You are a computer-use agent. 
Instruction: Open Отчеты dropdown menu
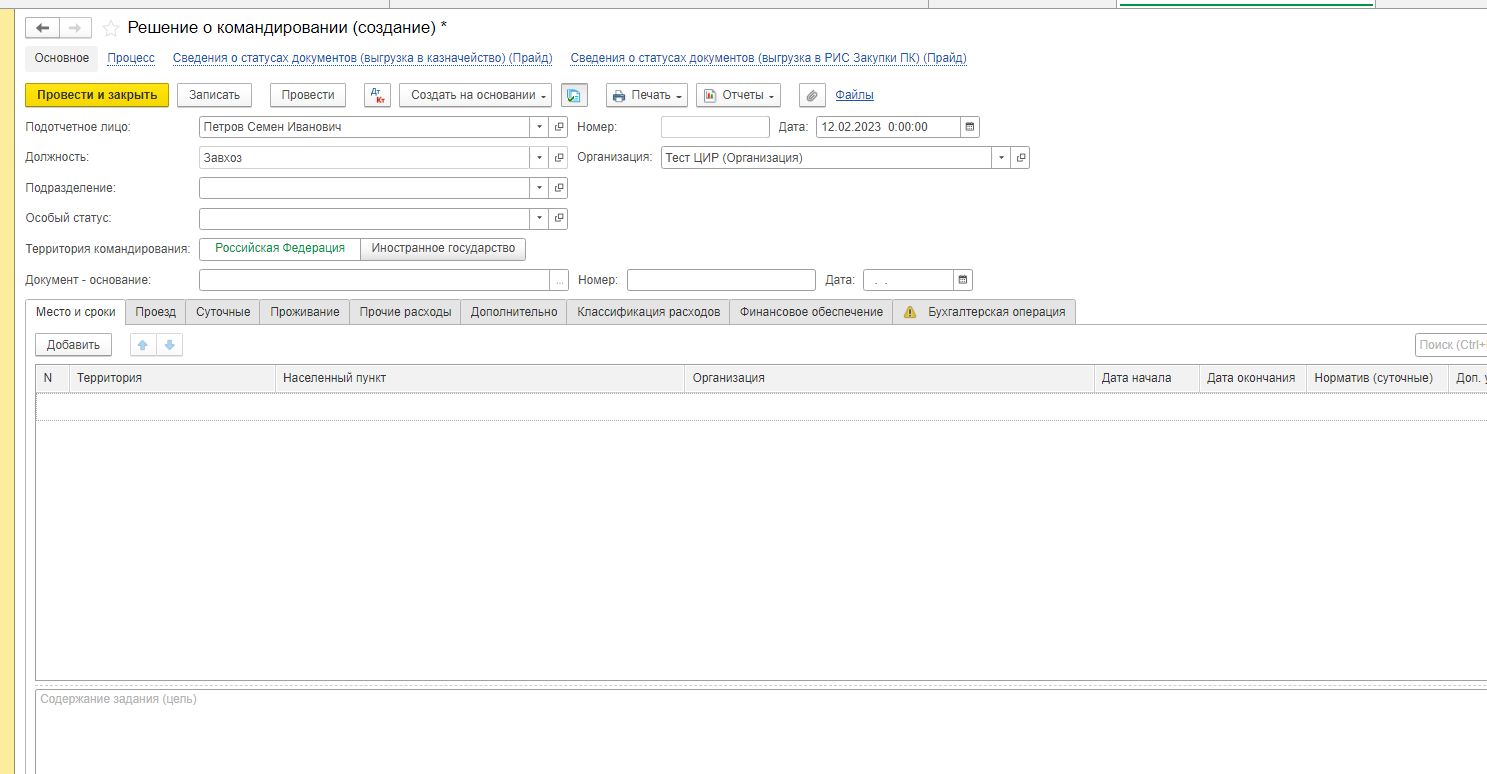(x=738, y=95)
